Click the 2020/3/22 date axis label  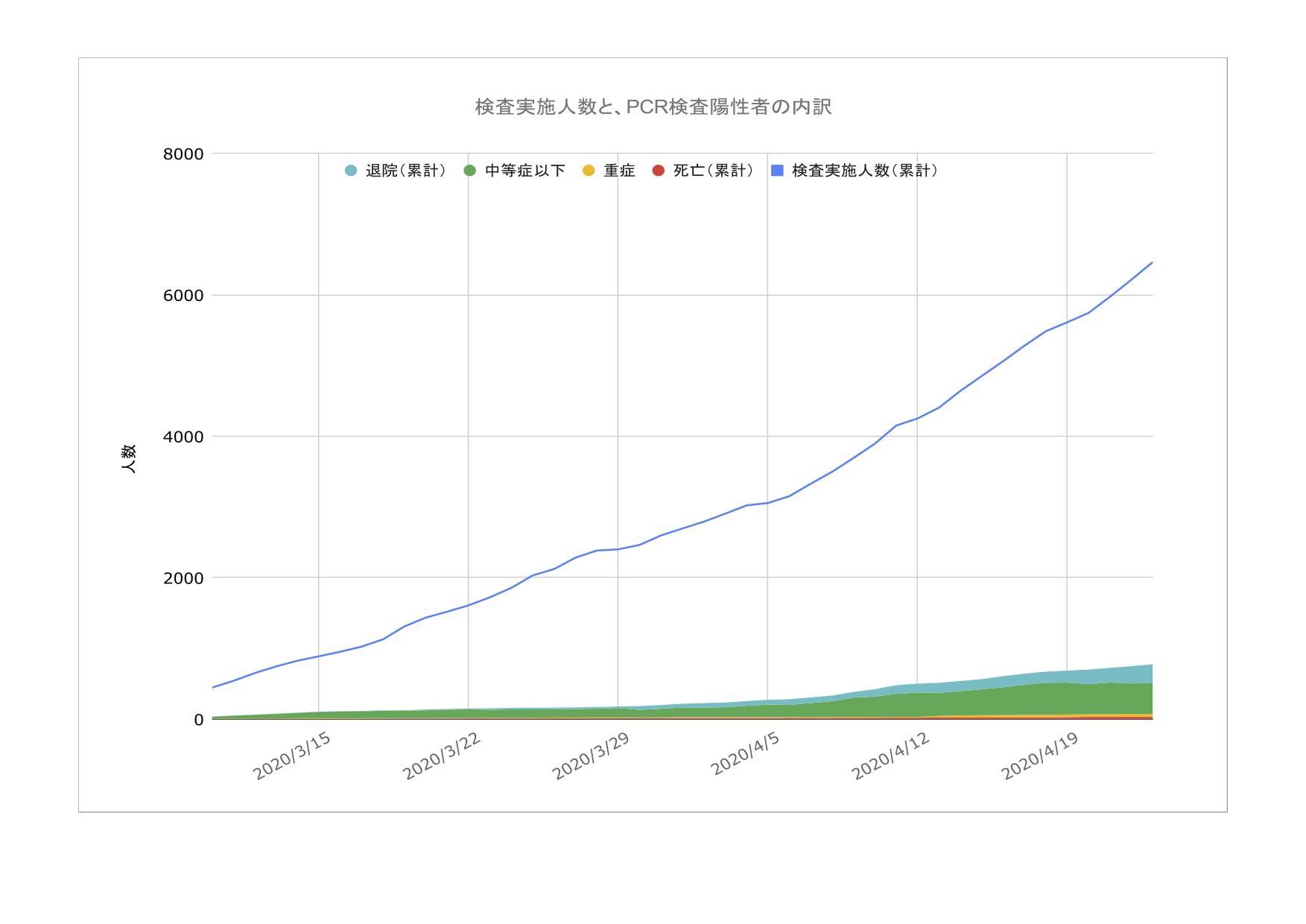coord(442,756)
